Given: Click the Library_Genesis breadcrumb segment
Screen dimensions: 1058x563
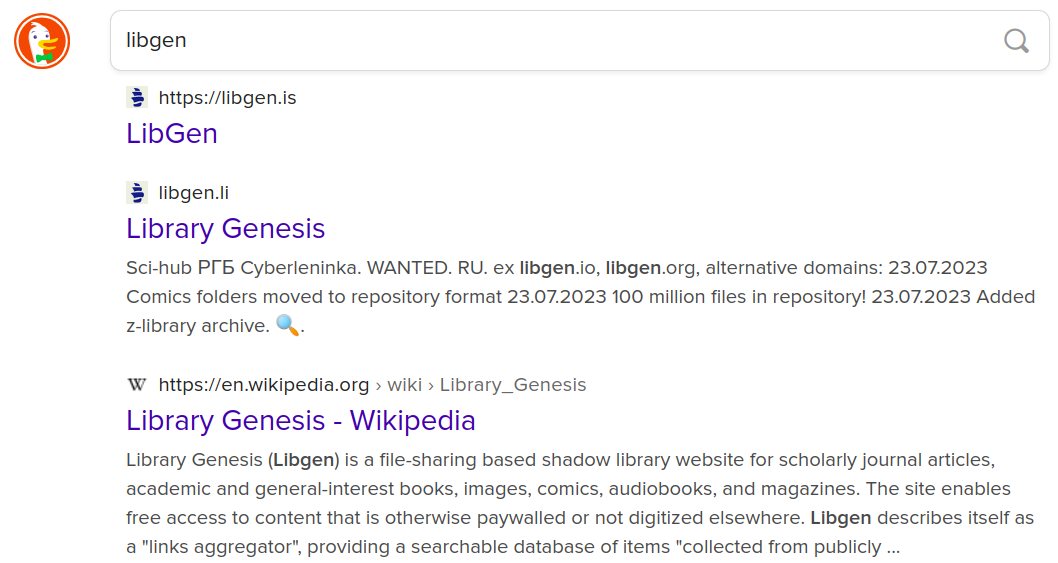Looking at the screenshot, I should click(x=513, y=385).
